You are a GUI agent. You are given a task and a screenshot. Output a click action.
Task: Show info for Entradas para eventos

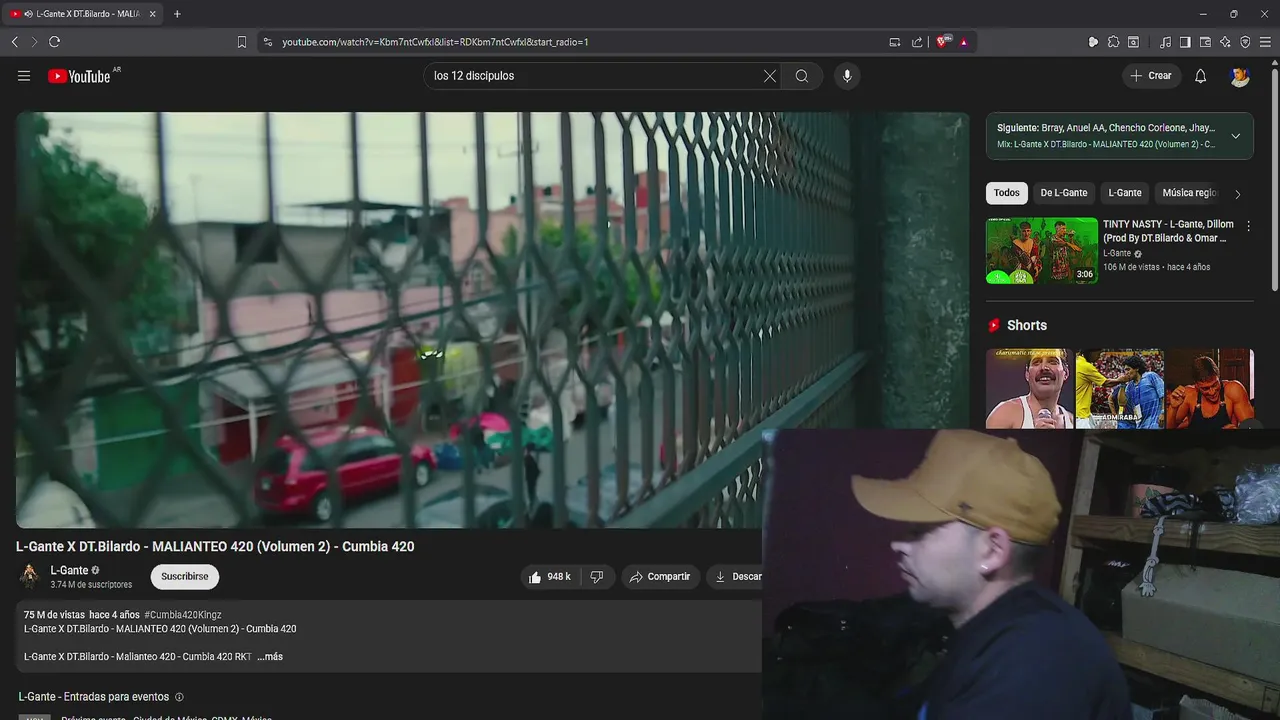(x=180, y=697)
